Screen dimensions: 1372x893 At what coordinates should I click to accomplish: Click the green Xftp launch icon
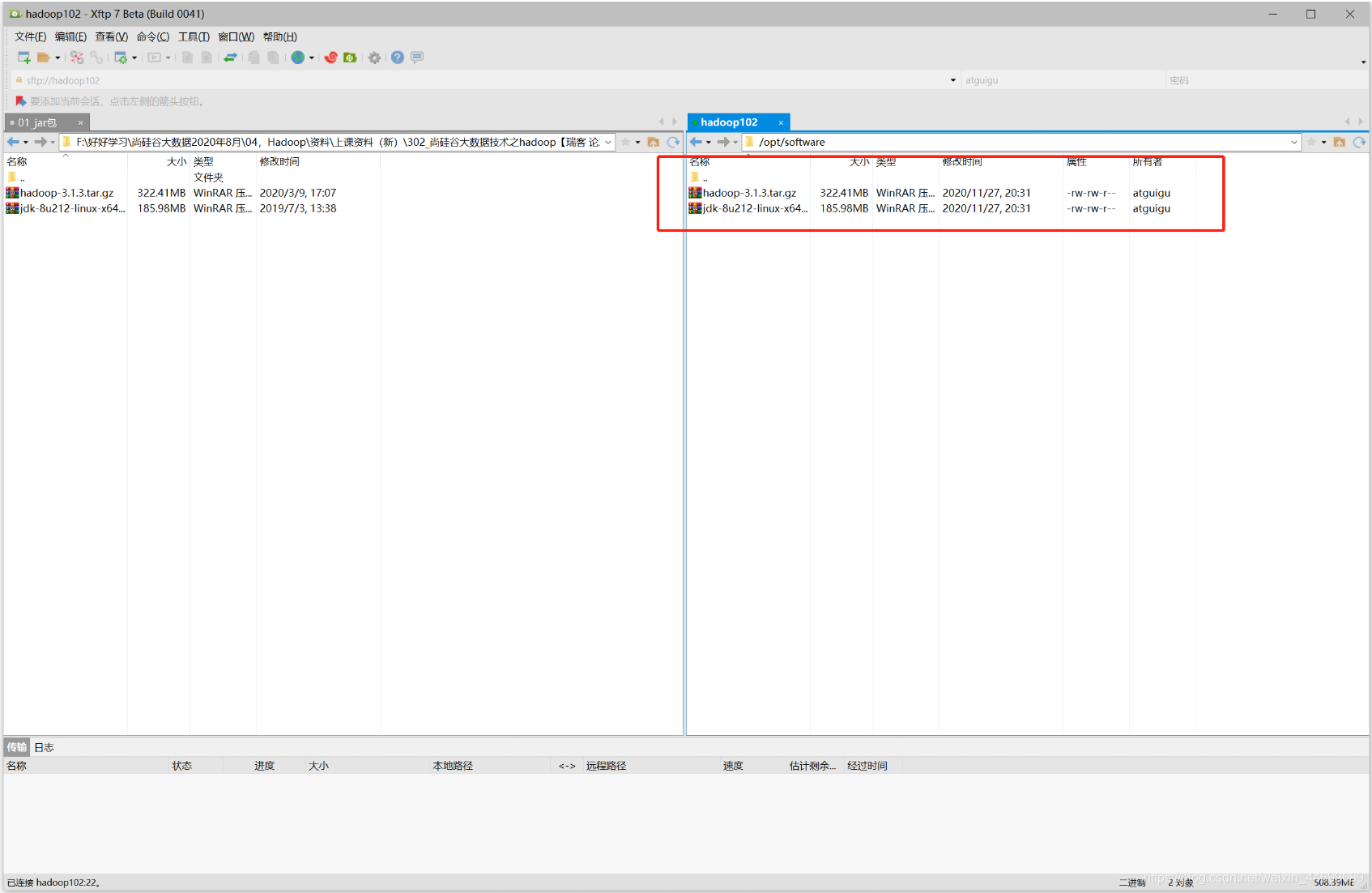coord(350,58)
